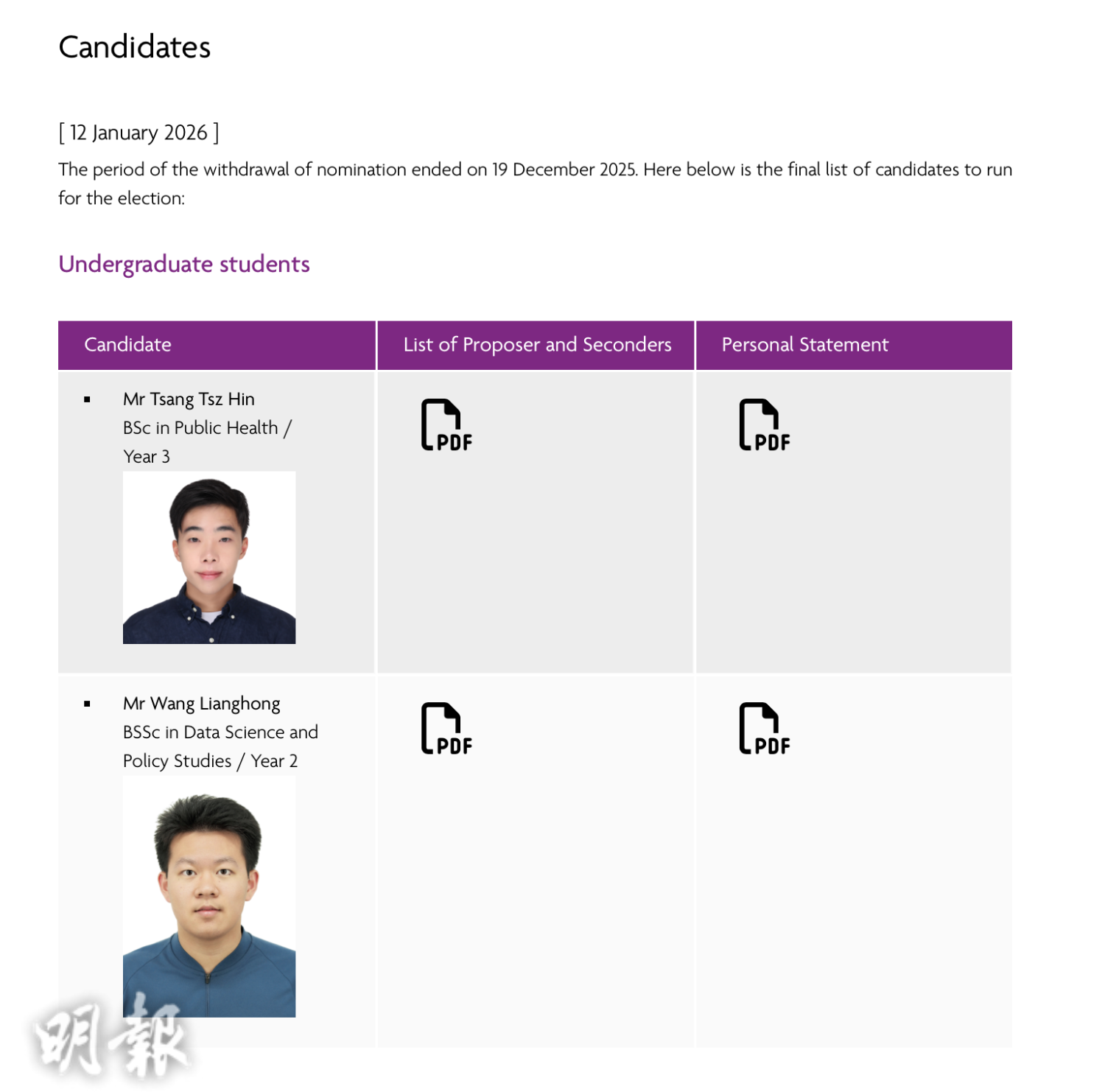Open Wang Lianghong's proposer and seconders PDF

[x=446, y=729]
